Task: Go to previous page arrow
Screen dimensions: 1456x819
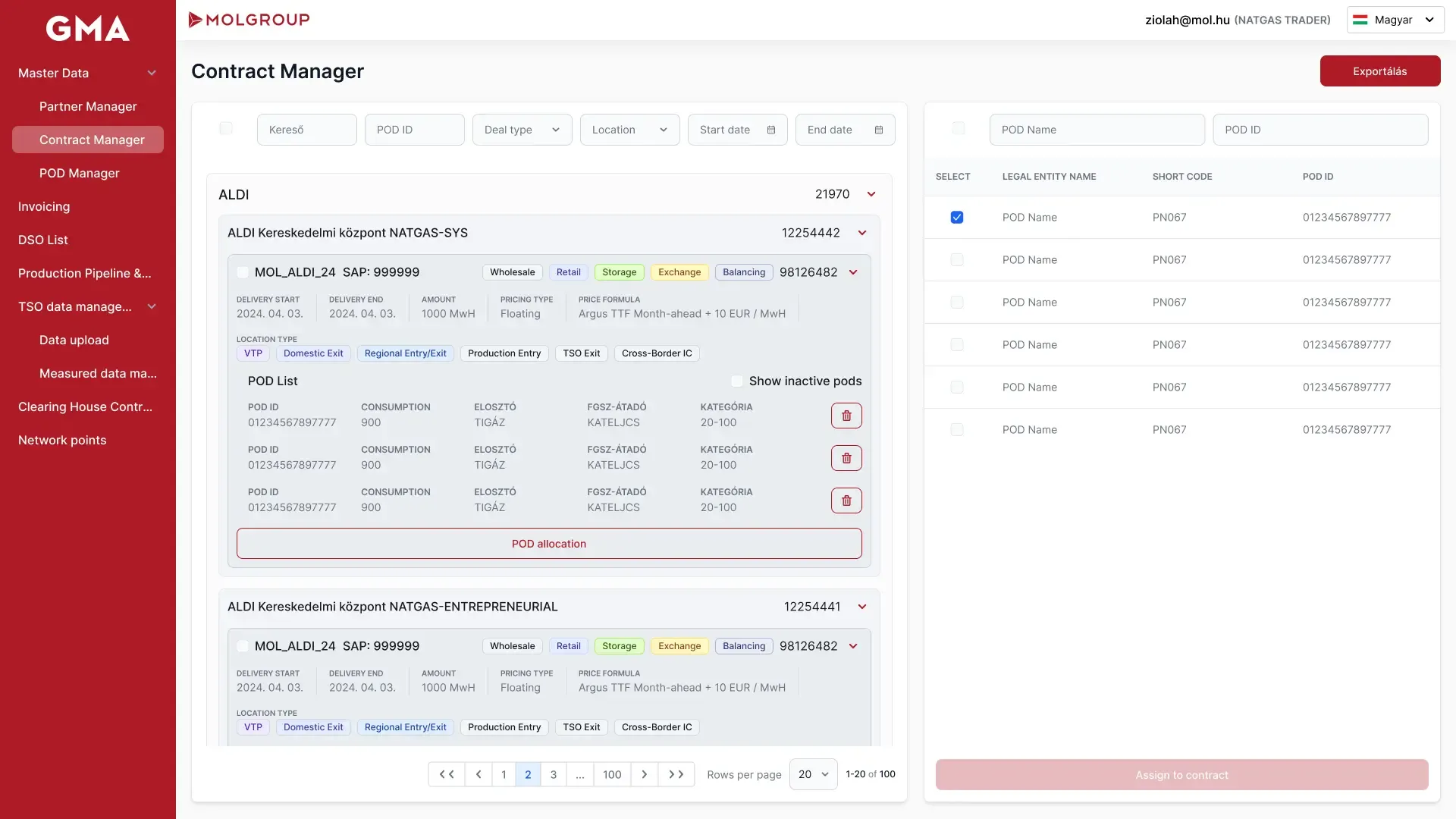Action: (x=479, y=774)
